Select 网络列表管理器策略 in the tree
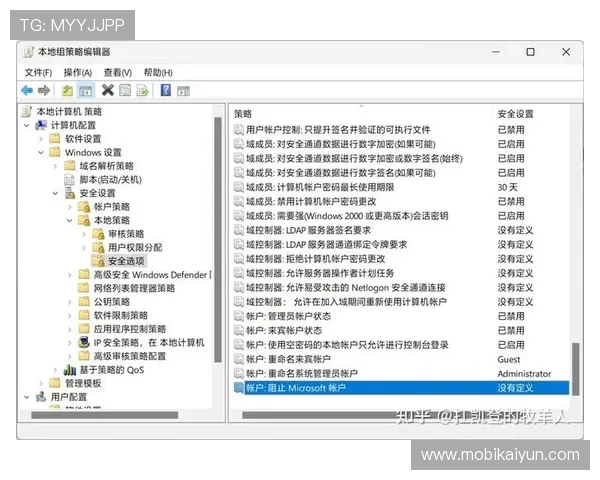 click(x=134, y=288)
